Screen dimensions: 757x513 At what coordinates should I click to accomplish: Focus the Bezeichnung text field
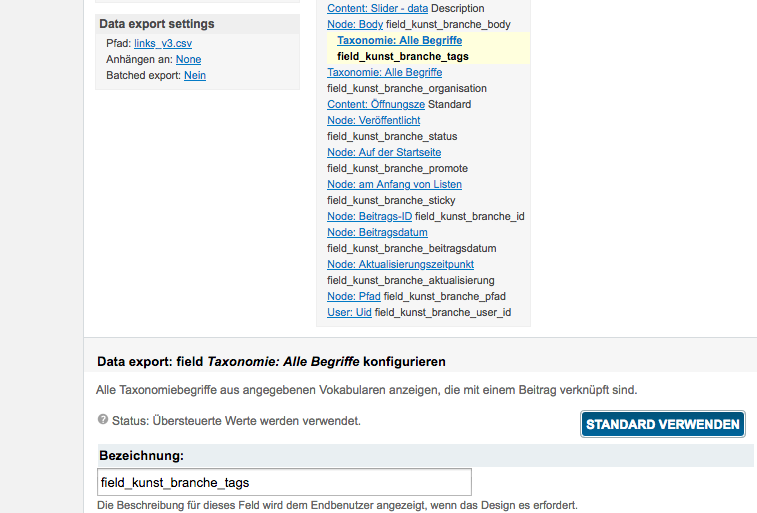[285, 482]
